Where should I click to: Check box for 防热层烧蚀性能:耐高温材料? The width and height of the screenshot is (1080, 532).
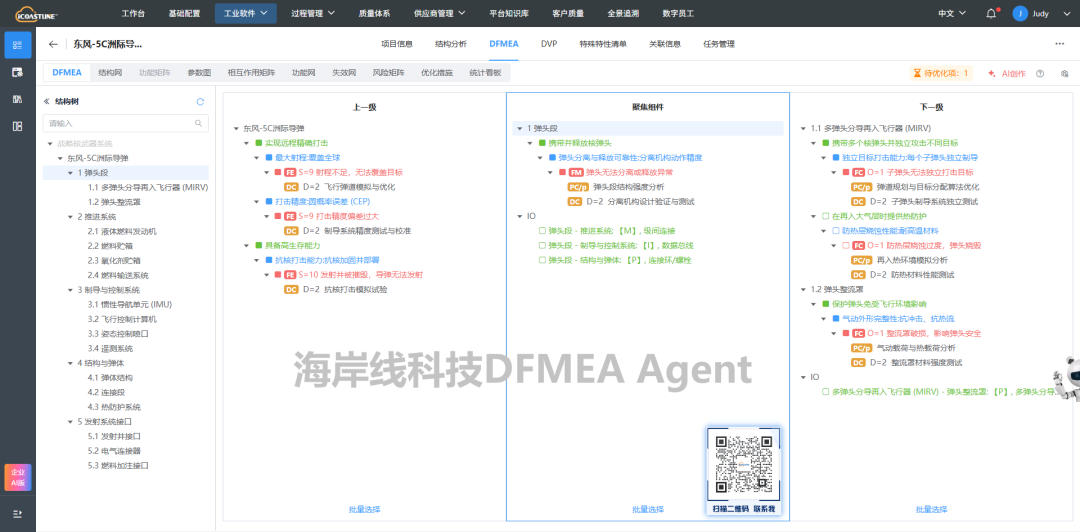(x=835, y=230)
